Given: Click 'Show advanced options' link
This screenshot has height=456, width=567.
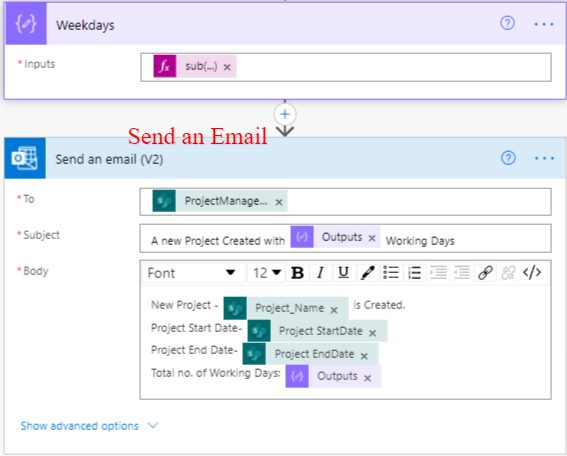Looking at the screenshot, I should [x=80, y=426].
